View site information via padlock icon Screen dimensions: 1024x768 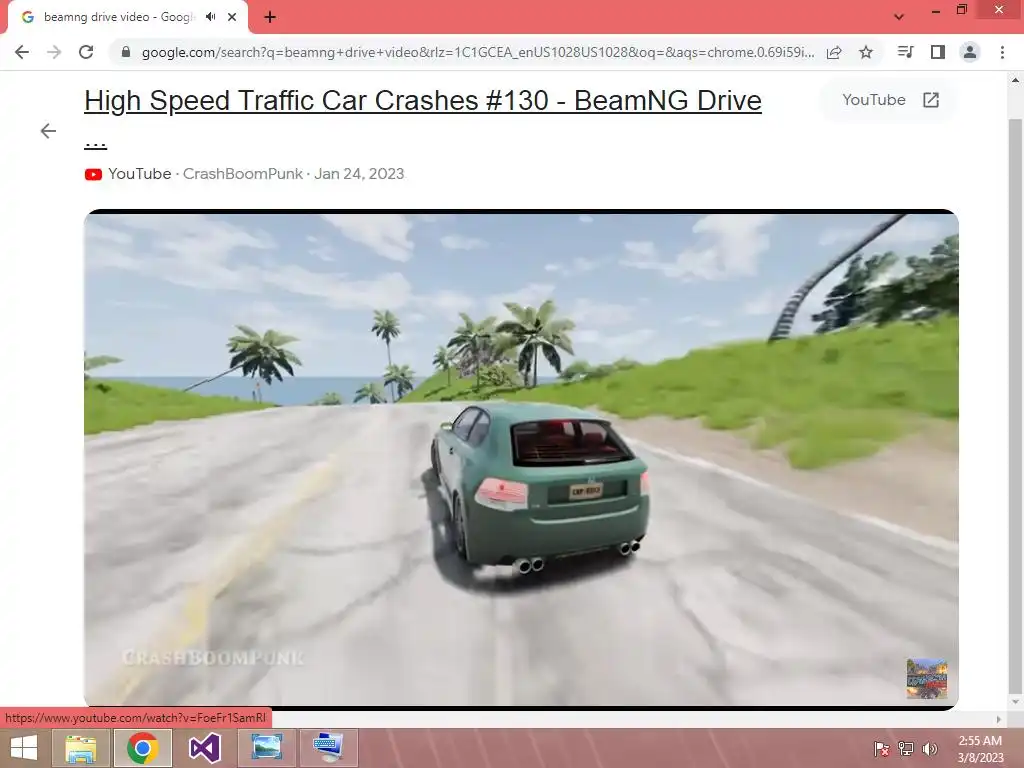[126, 52]
